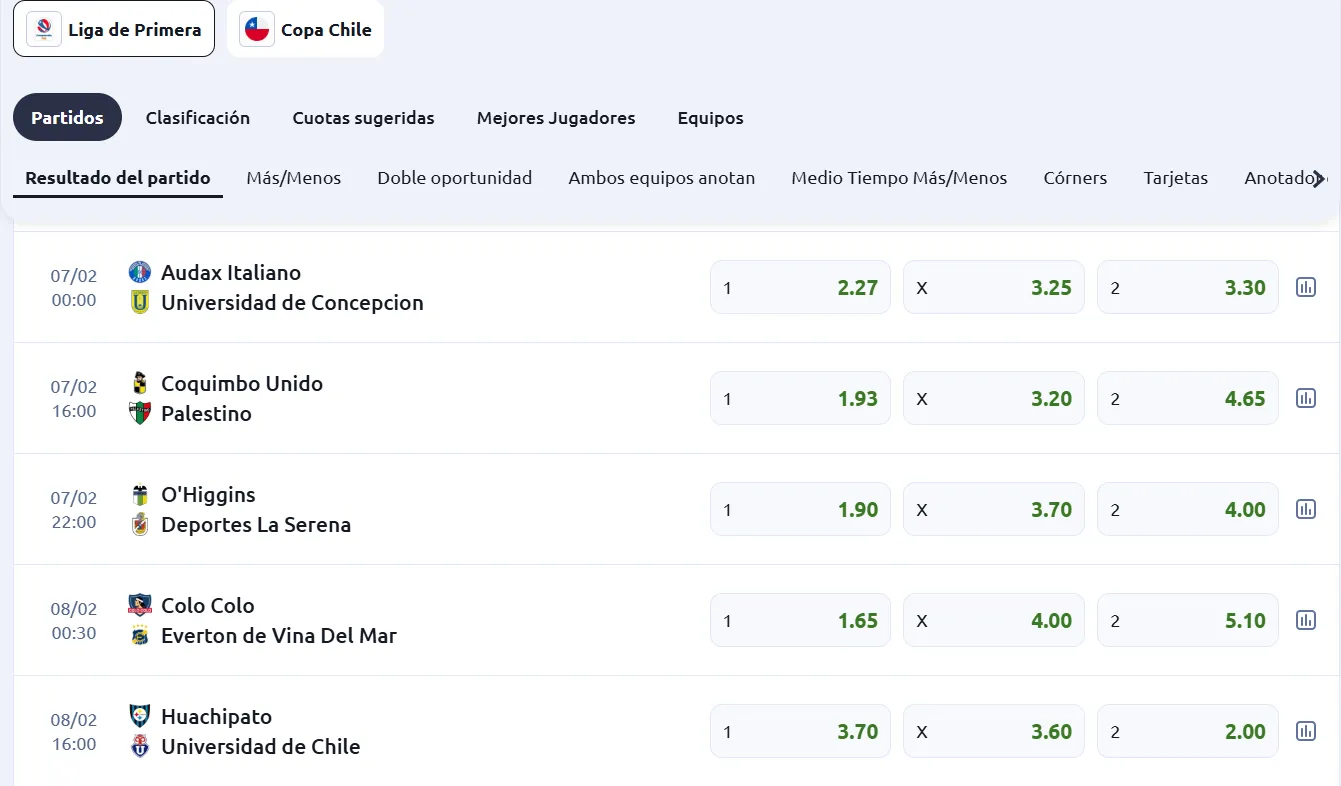Open the Copa Chile competition selector
The image size is (1341, 786).
pos(305,28)
